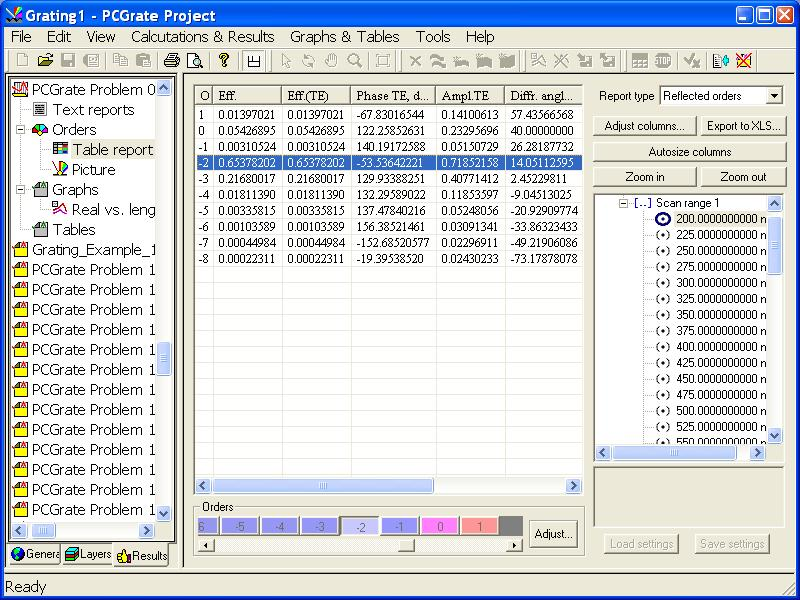Click the Adjust columns... button
The width and height of the screenshot is (800, 600).
(644, 126)
